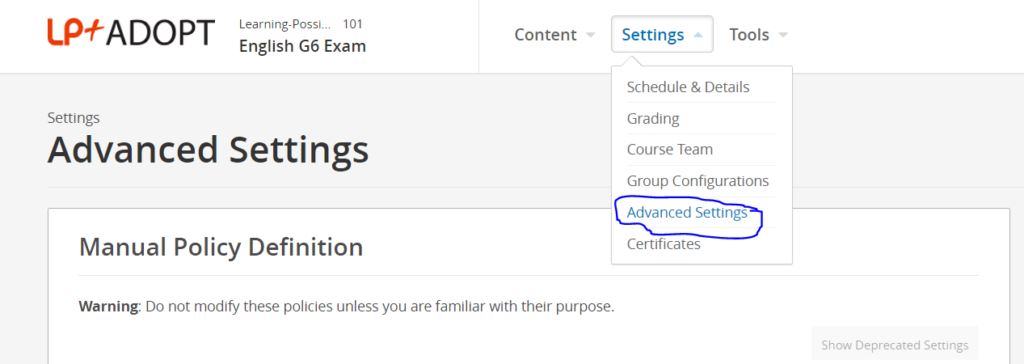Viewport: 1024px width, 364px height.
Task: Open Course Team settings
Action: tap(669, 150)
